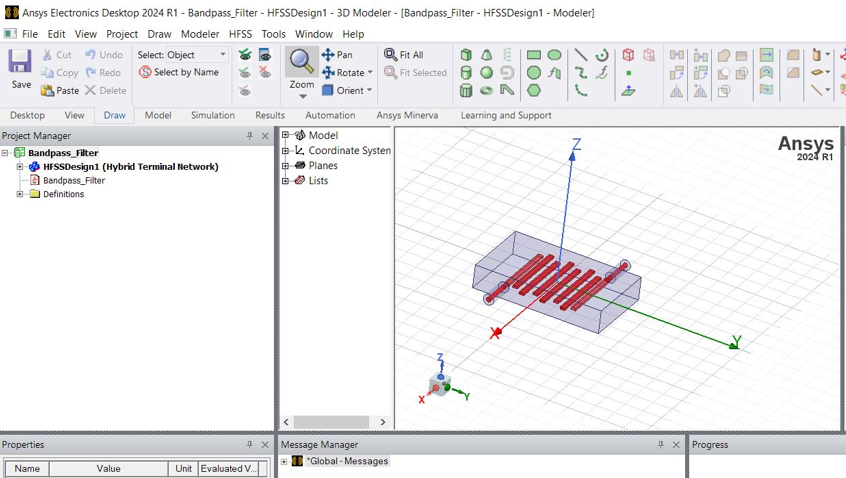Open the Select Object mode dropdown
This screenshot has width=846, height=478.
[x=222, y=55]
